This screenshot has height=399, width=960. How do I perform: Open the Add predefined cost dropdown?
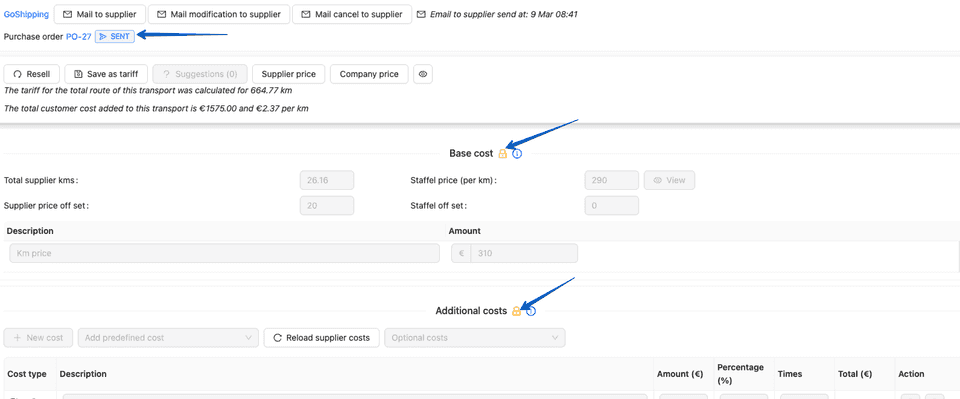pos(168,338)
